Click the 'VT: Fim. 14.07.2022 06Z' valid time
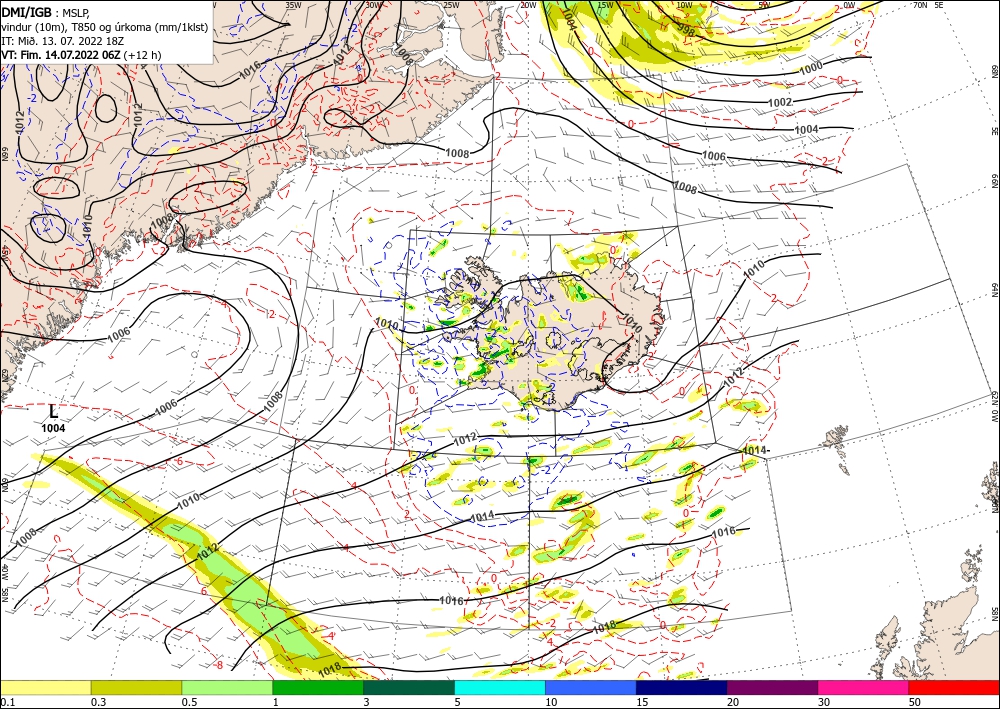 click(60, 55)
